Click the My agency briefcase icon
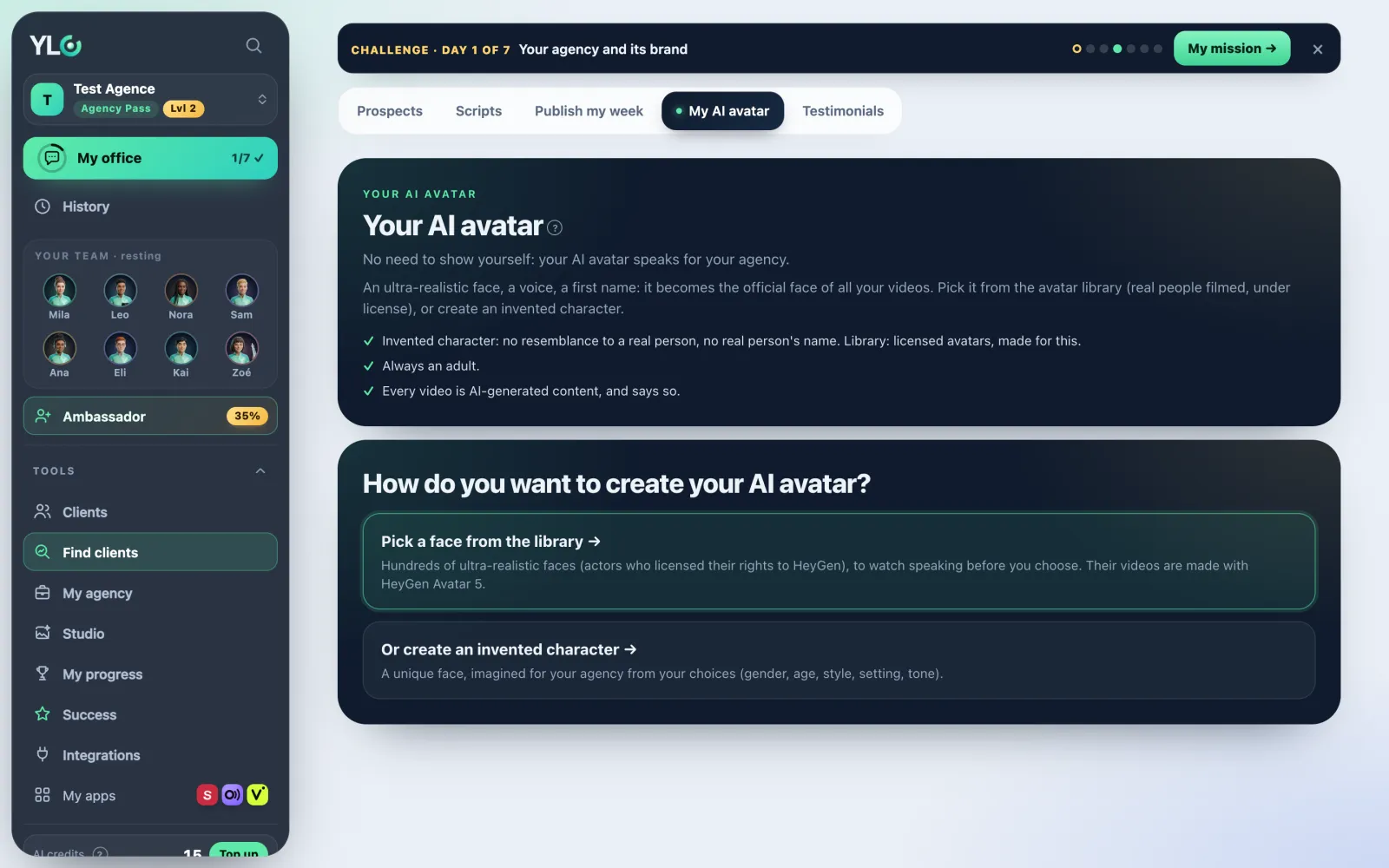Viewport: 1389px width, 868px height. click(42, 593)
